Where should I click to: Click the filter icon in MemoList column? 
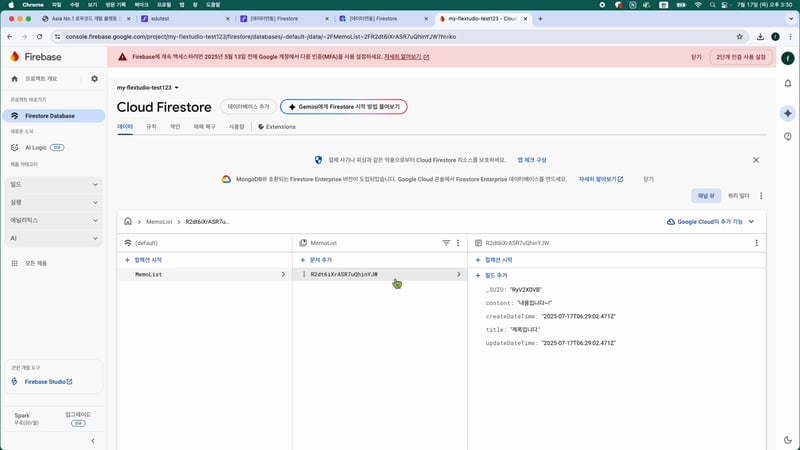click(446, 243)
